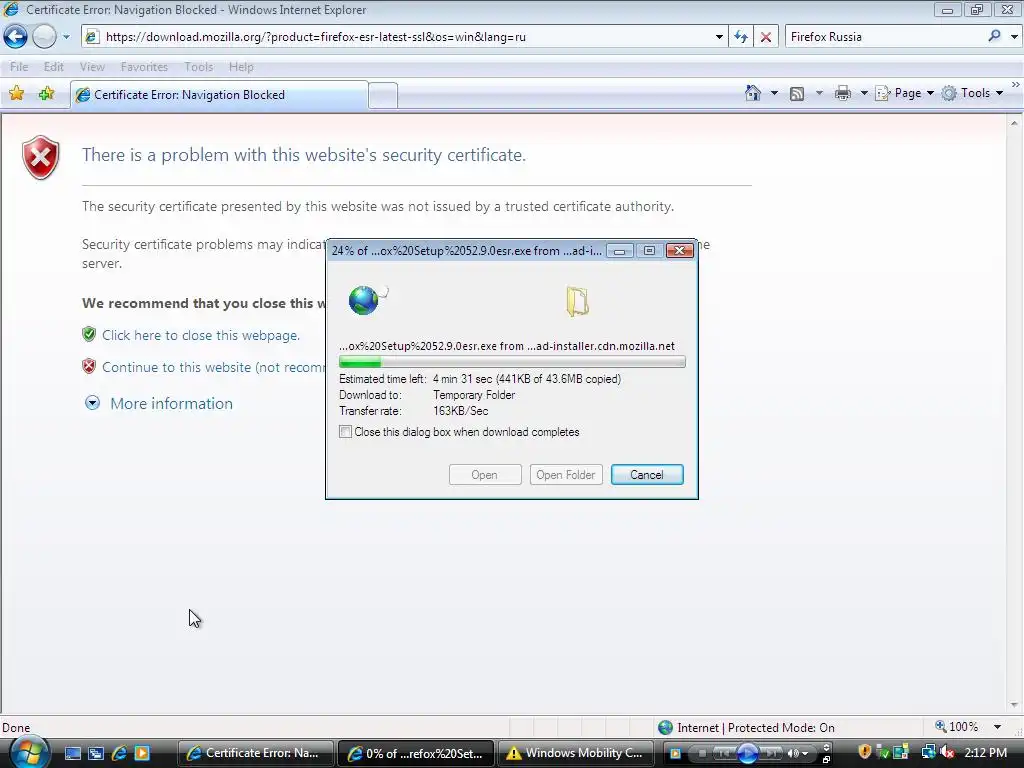Open the Tools menu in menu bar
1024x768 pixels.
199,67
